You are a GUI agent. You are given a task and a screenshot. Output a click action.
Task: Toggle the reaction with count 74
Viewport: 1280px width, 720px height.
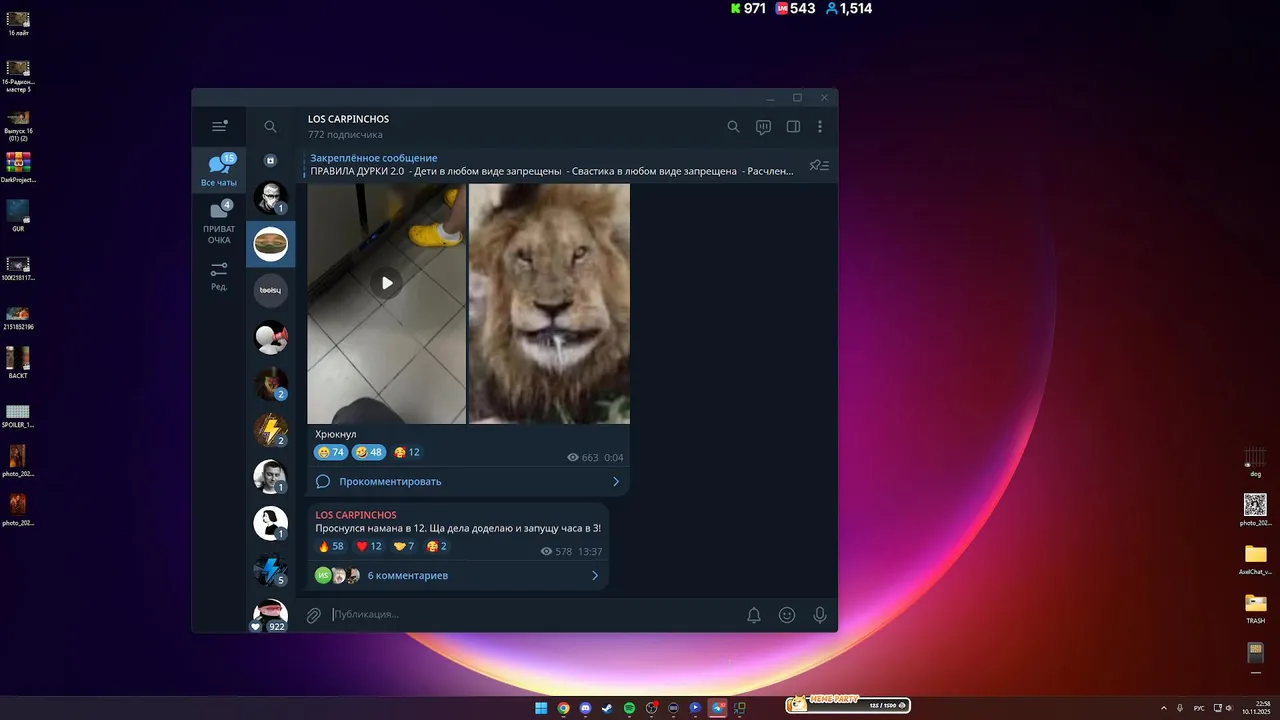331,452
